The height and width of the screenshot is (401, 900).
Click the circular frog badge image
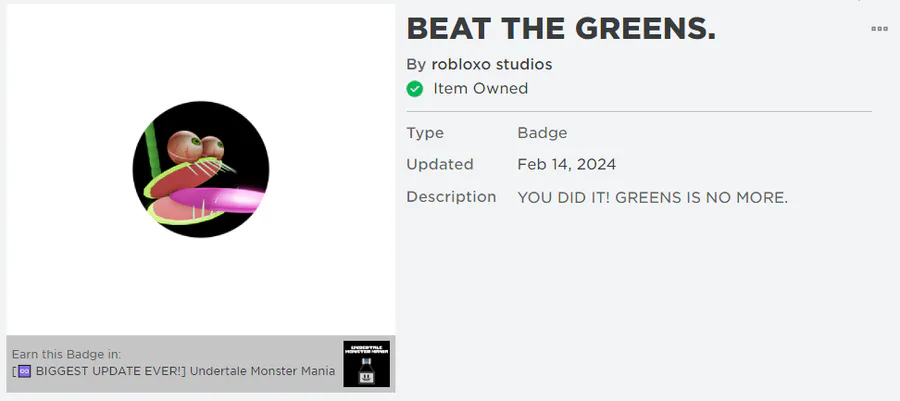201,169
